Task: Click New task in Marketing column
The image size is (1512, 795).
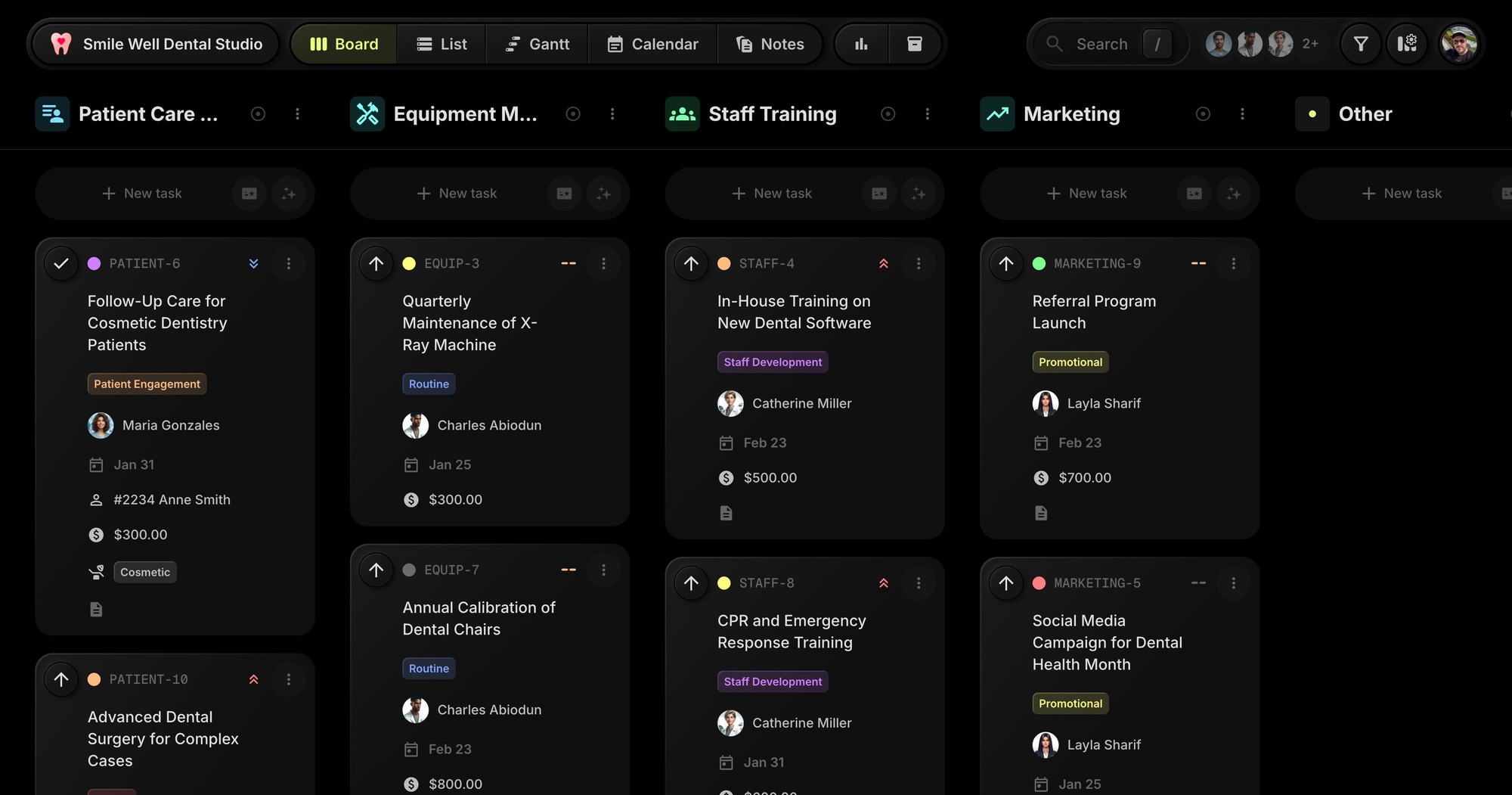Action: tap(1089, 194)
